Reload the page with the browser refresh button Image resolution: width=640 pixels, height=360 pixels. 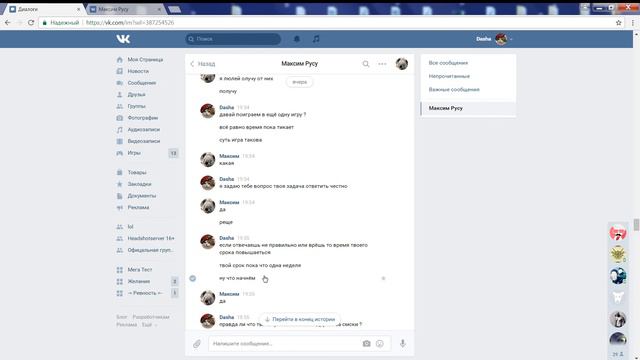point(31,23)
